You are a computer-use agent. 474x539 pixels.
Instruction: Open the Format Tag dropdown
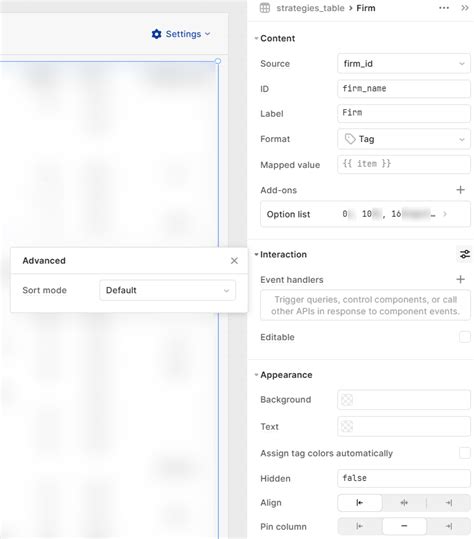[x=404, y=139]
